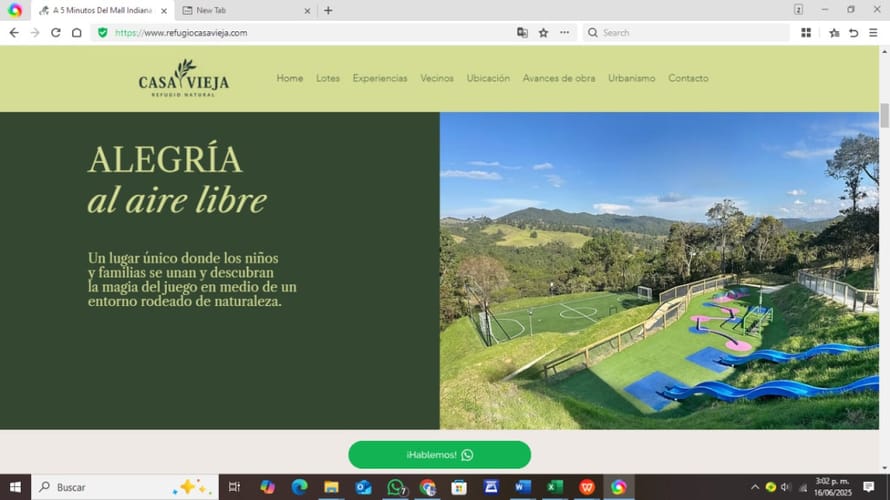Open Outlook from the taskbar
Screen dimensions: 890x500
click(x=363, y=487)
